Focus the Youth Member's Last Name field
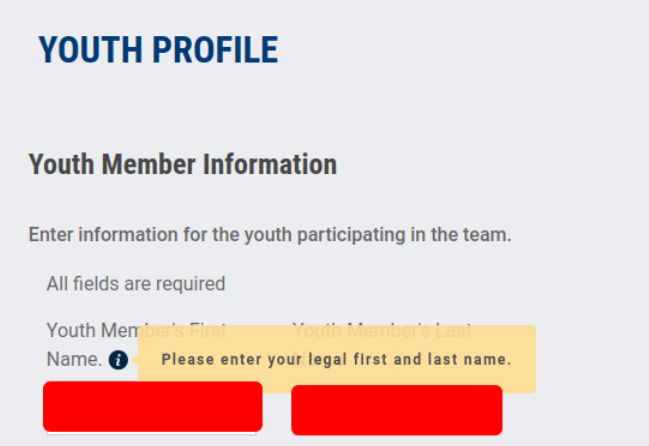Screen dimensions: 649x446 tap(397, 410)
